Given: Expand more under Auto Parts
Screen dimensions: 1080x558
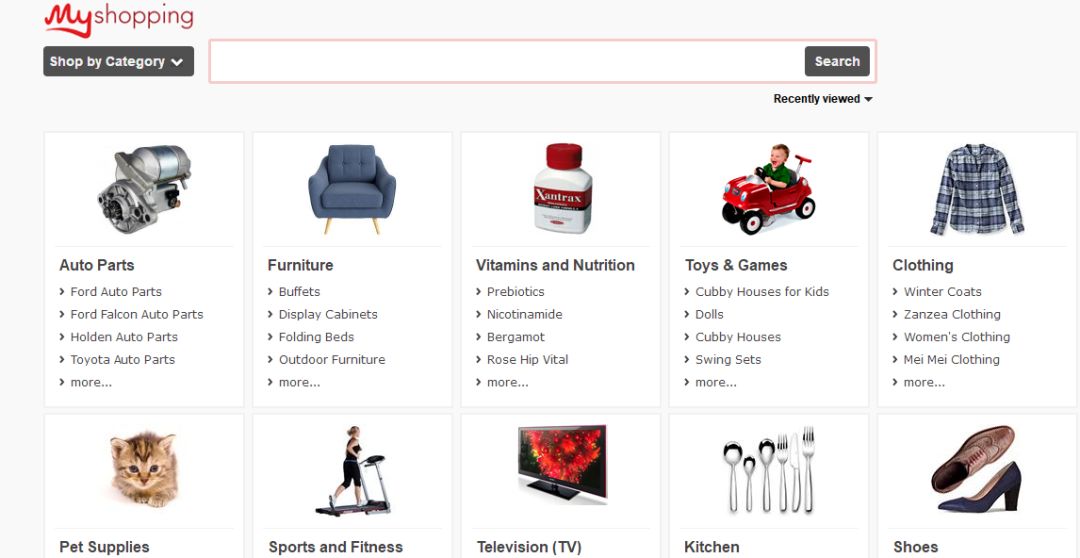Looking at the screenshot, I should pyautogui.click(x=91, y=382).
